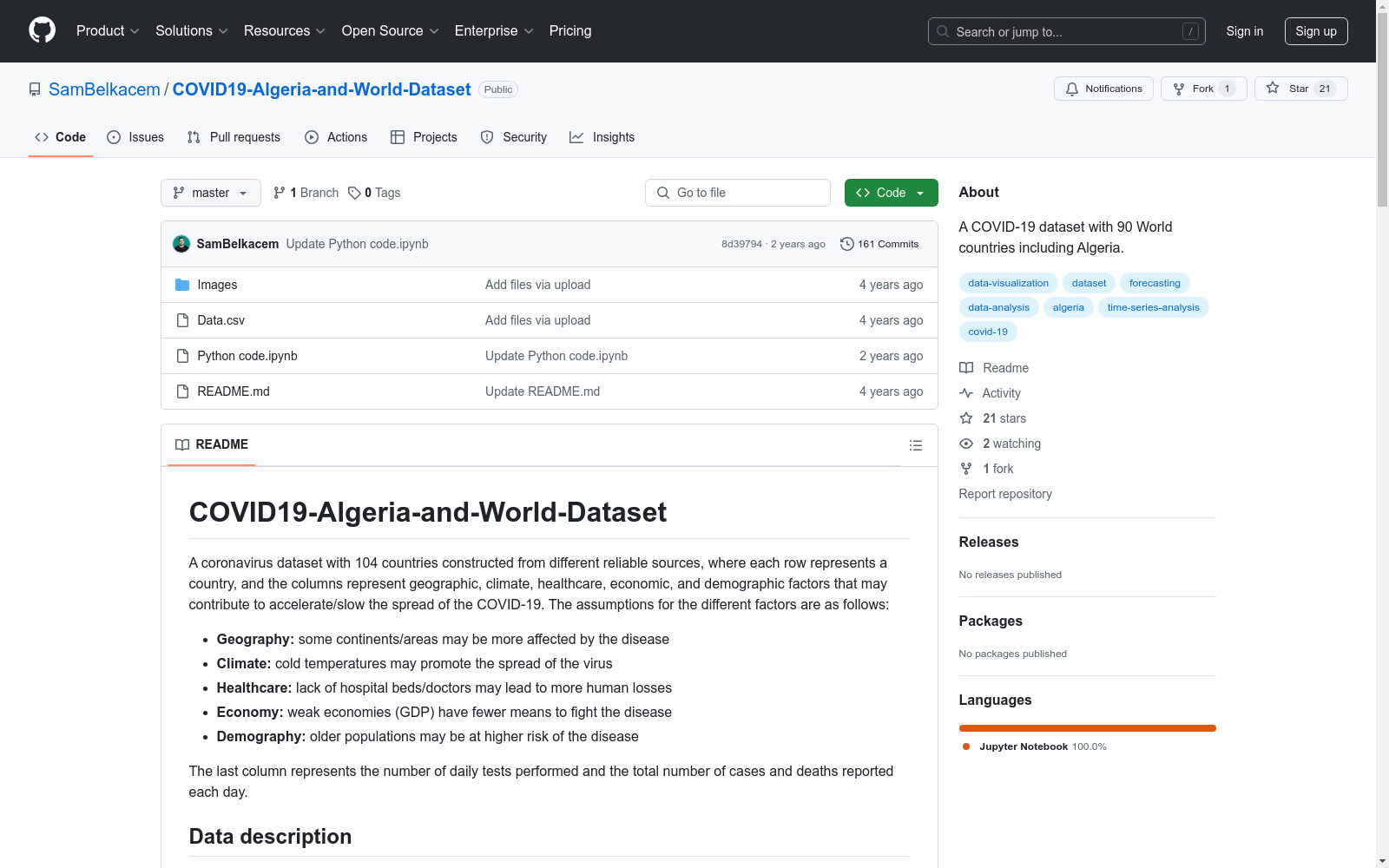1389x868 pixels.
Task: Open the Python code.ipynb file
Action: (x=247, y=356)
